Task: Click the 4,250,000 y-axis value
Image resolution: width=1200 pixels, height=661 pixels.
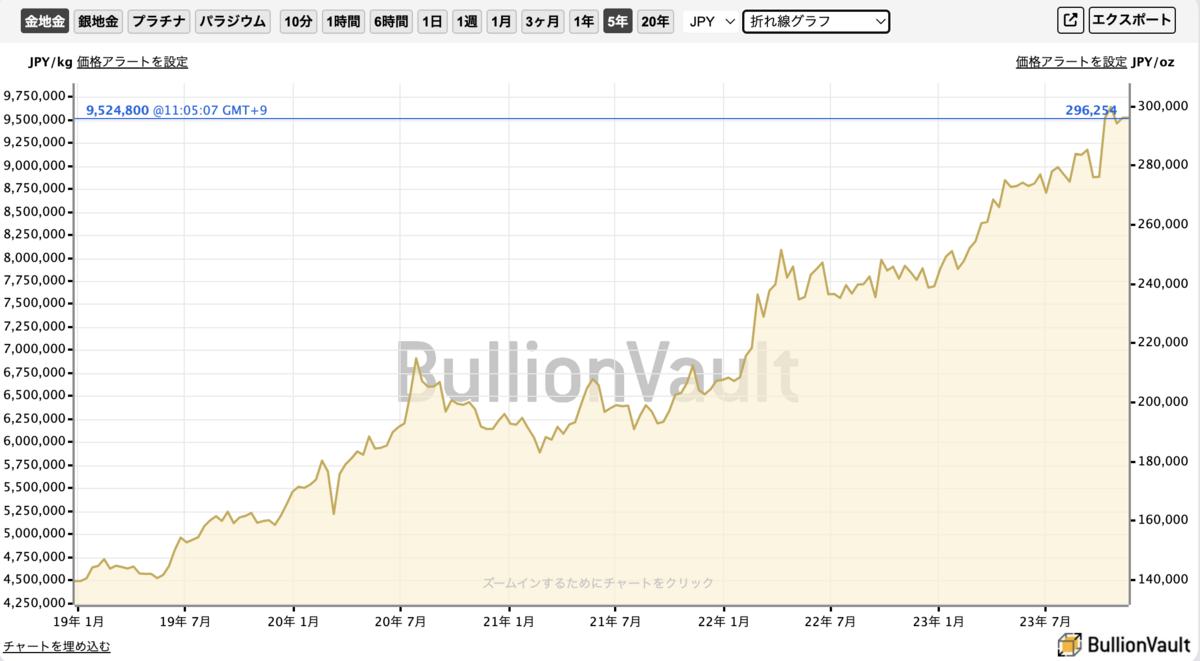Action: click(35, 603)
